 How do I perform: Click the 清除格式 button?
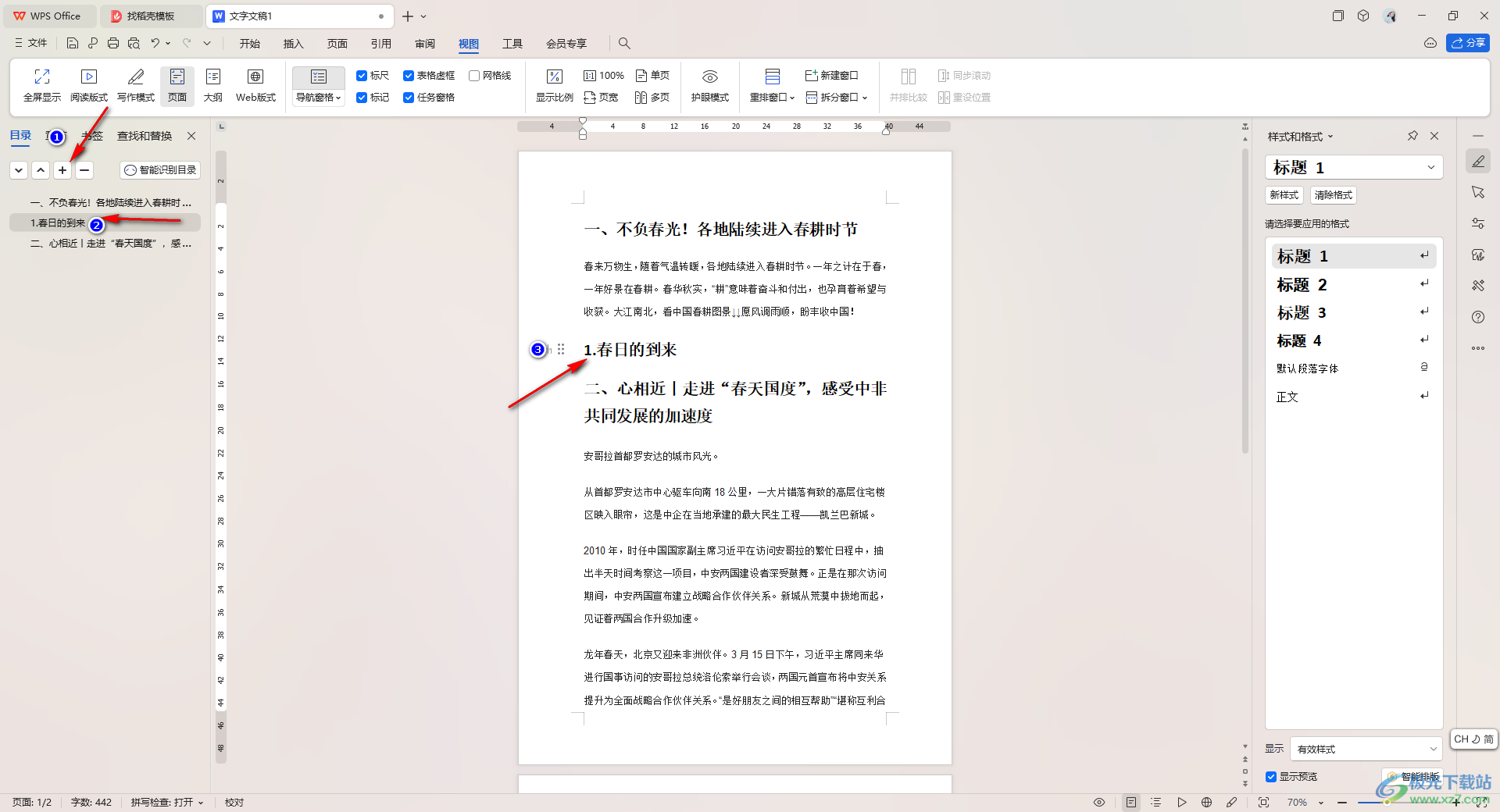click(x=1333, y=195)
